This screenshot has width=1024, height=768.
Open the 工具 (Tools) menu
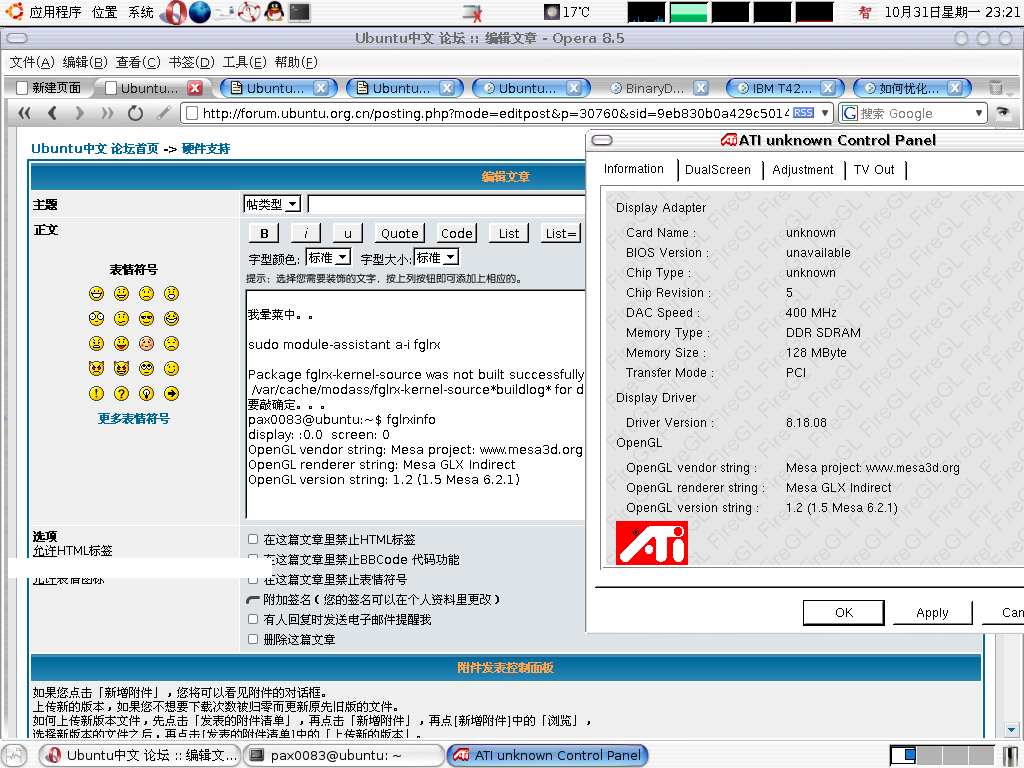244,62
